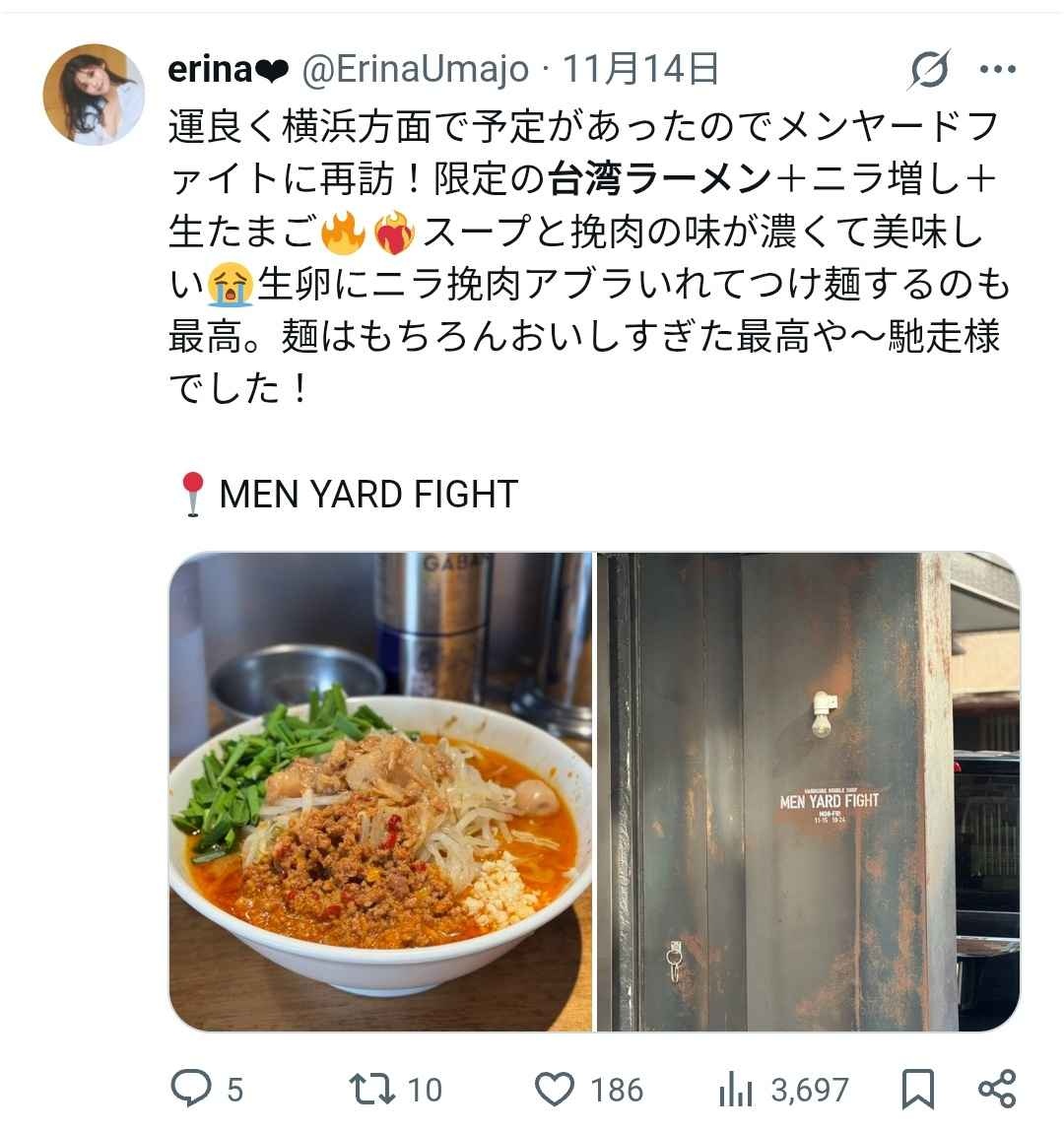Go to the @ErinaUmajo handle

(x=415, y=69)
